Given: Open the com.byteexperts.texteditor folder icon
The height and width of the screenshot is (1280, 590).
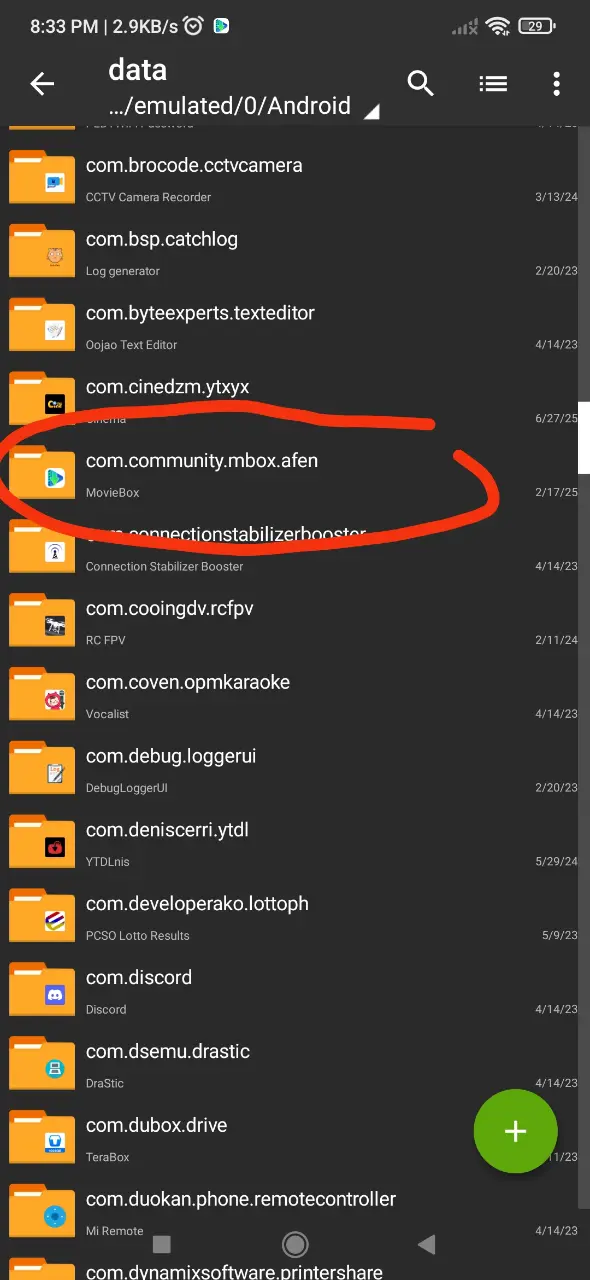Looking at the screenshot, I should click(x=42, y=326).
